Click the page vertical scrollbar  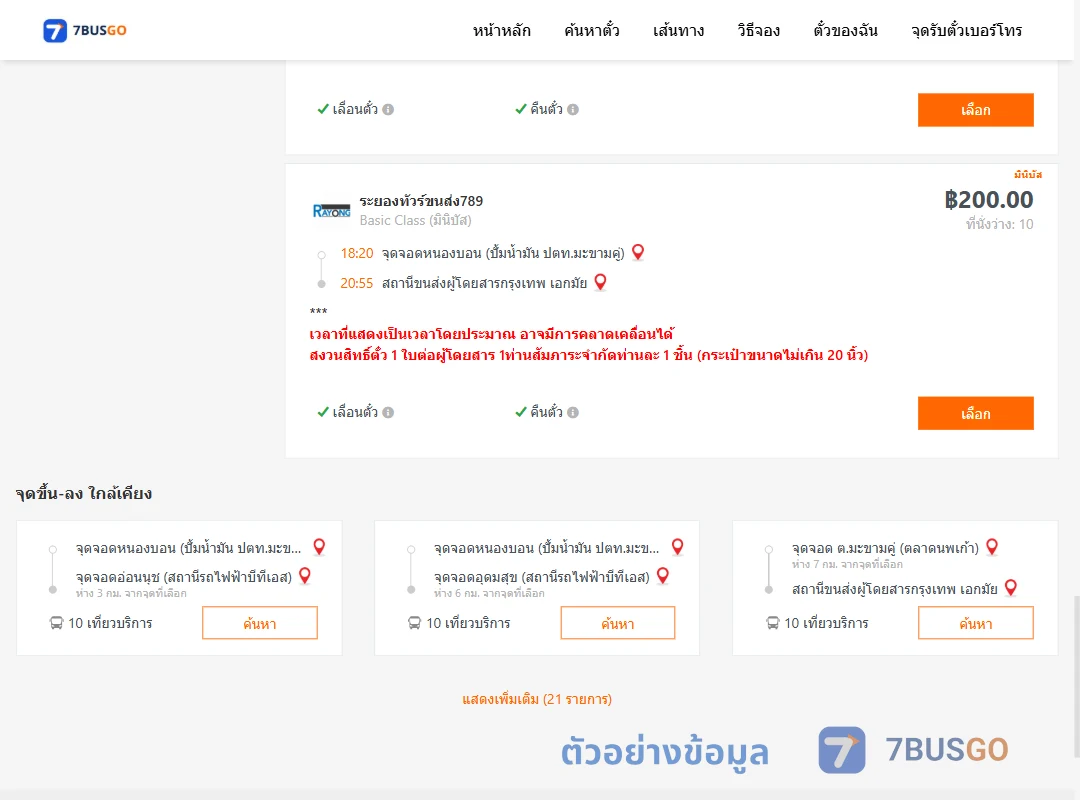pyautogui.click(x=1076, y=675)
